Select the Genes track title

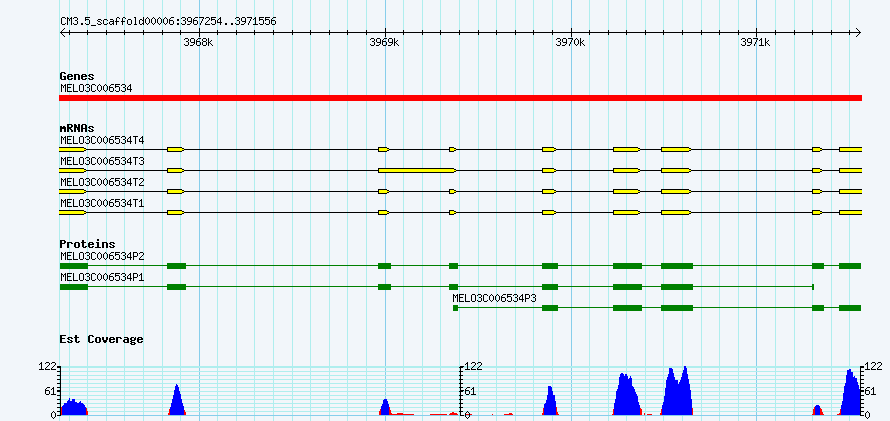pyautogui.click(x=77, y=76)
